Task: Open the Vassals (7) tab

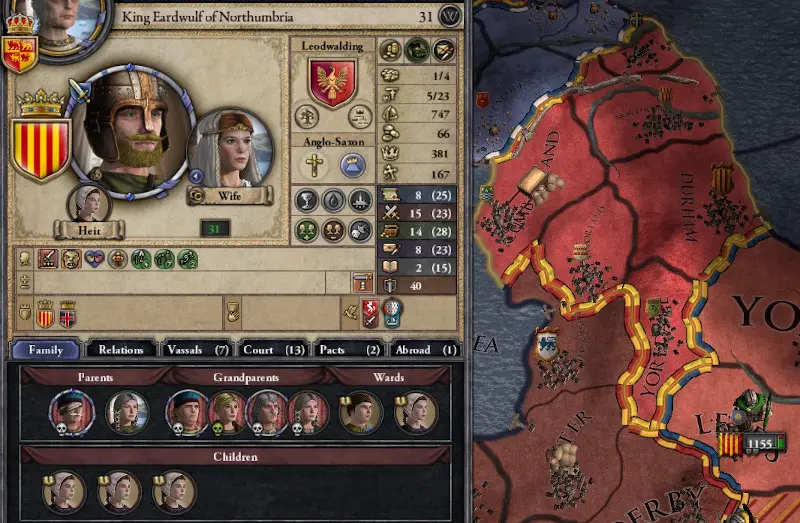Action: pyautogui.click(x=197, y=350)
